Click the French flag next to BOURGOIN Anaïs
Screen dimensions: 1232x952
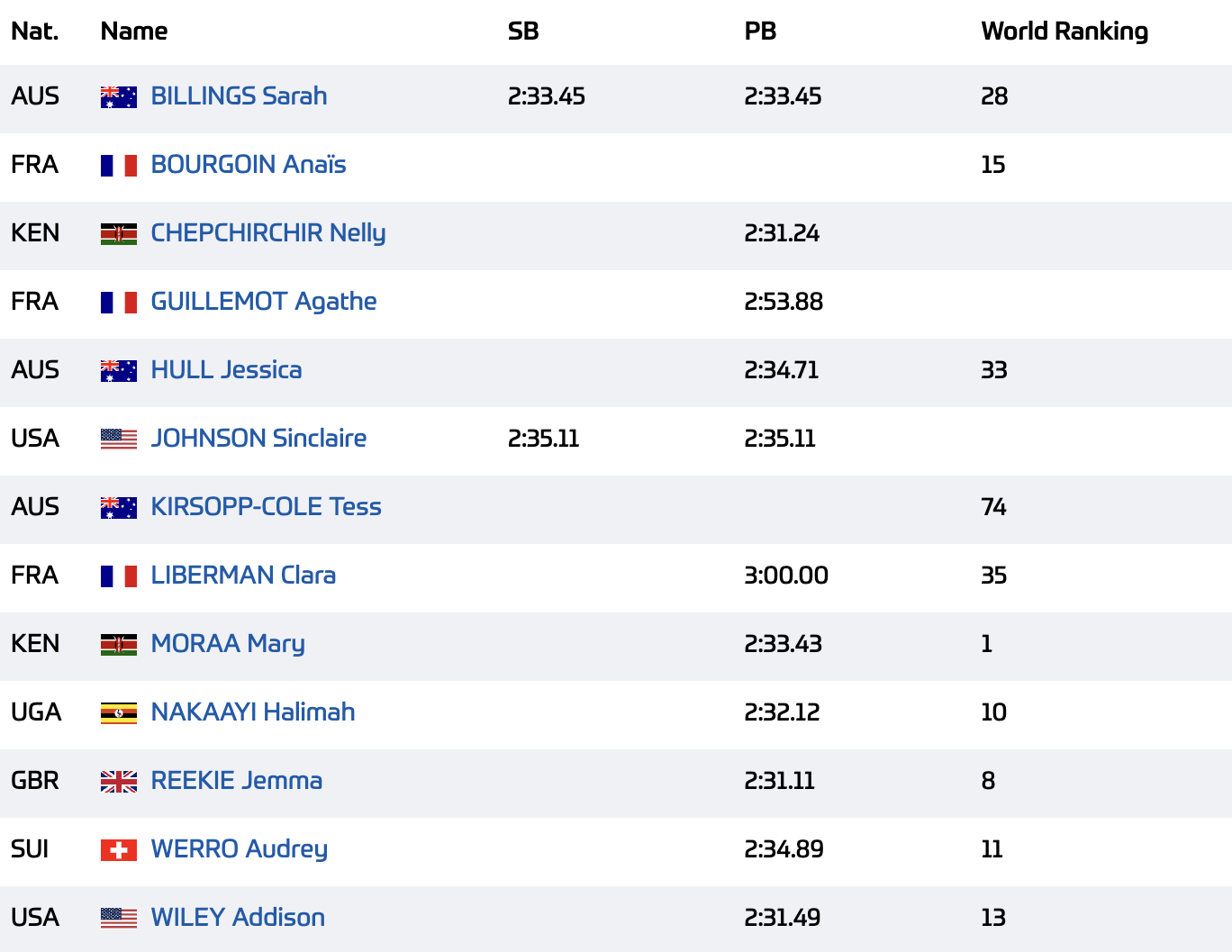pyautogui.click(x=119, y=166)
